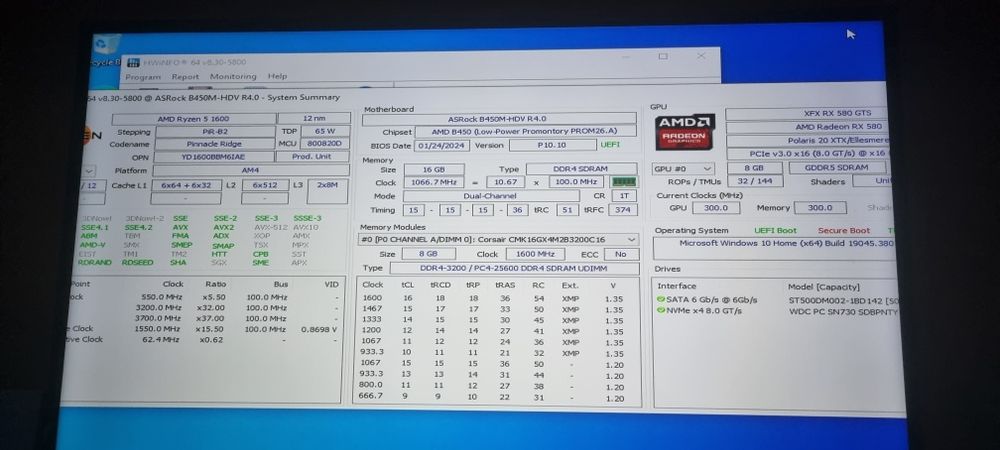This screenshot has height=450, width=1000.
Task: Select the Cache L1 value 6x64 + 6x32
Action: (187, 185)
